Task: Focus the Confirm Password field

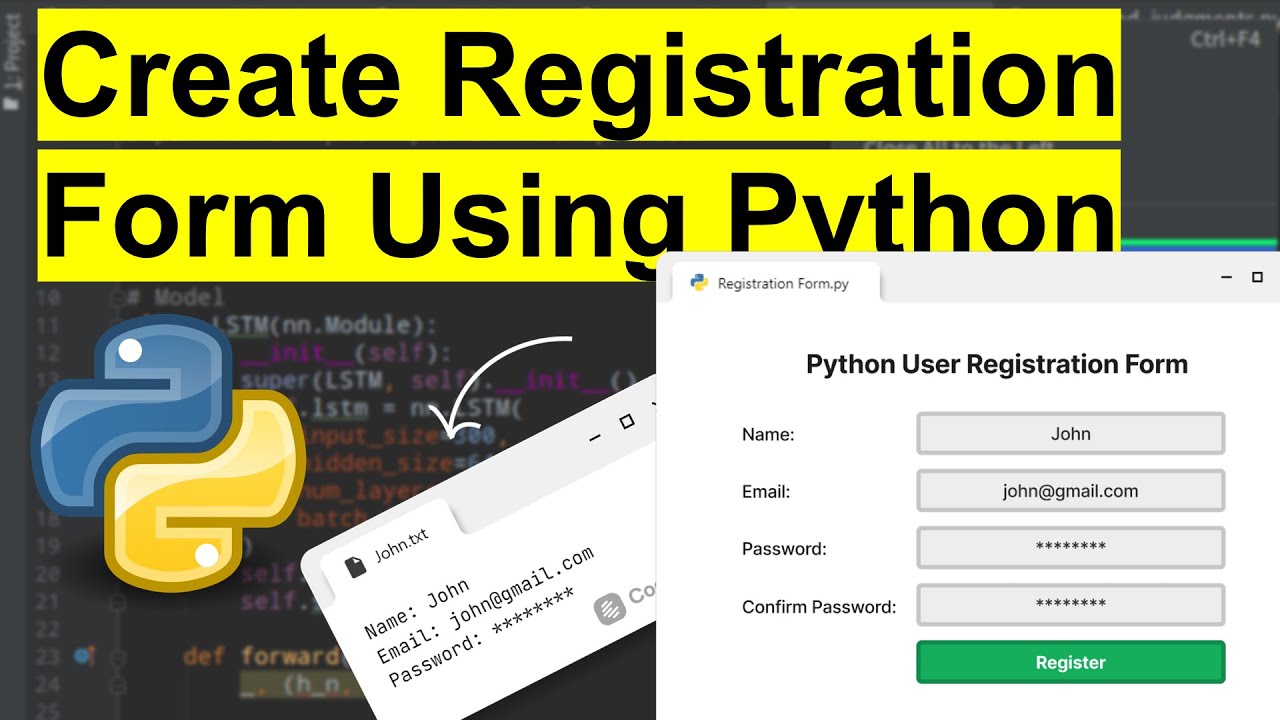Action: 1070,605
